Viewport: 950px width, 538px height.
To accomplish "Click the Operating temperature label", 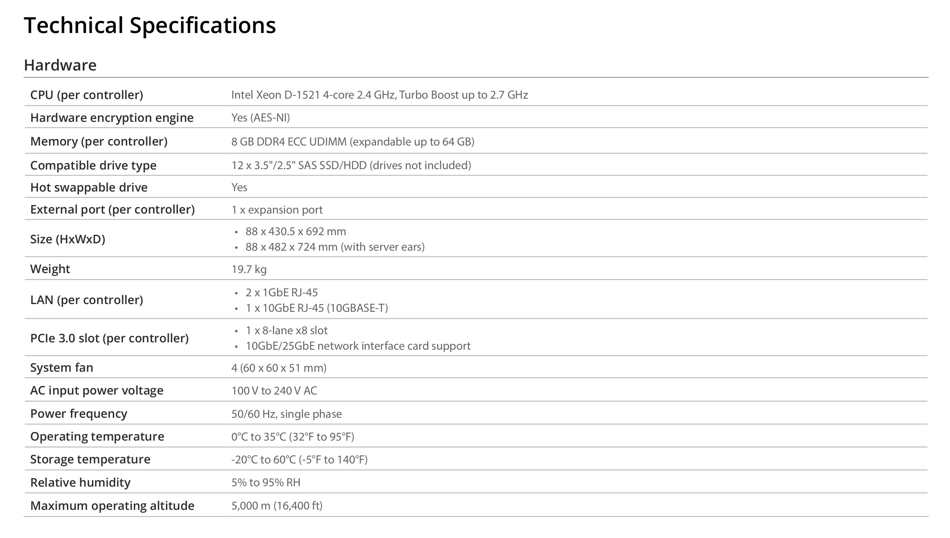I will click(x=97, y=437).
